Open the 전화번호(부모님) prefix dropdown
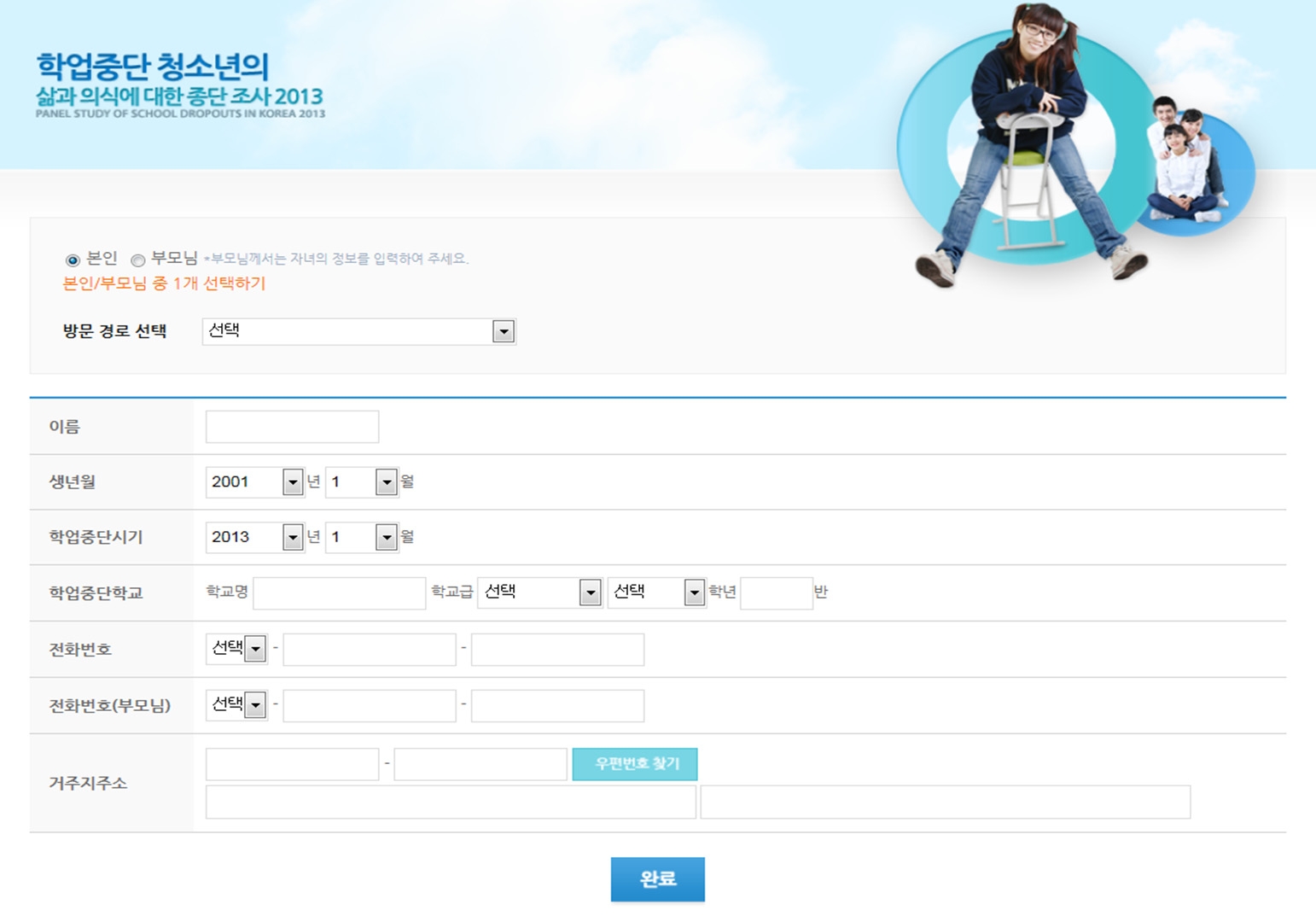This screenshot has width=1316, height=922. pos(236,705)
